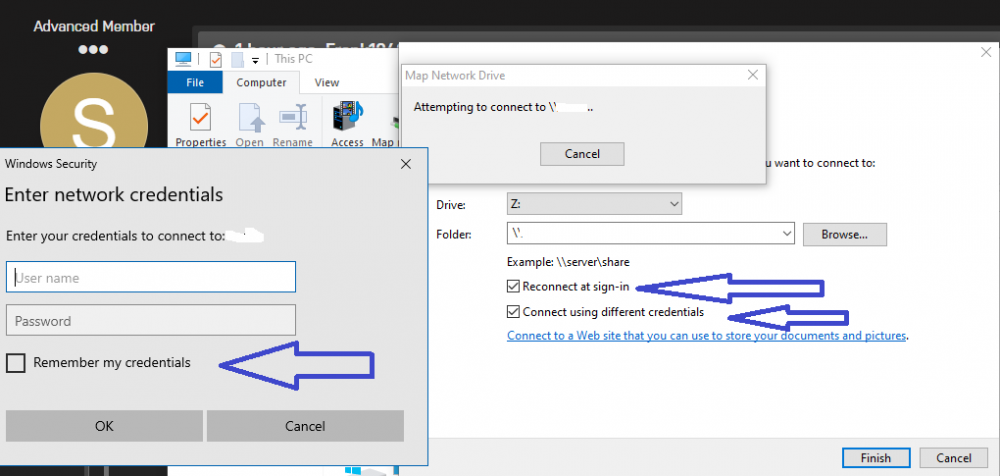Cancel the Attempting to connect dialog
Viewport: 1000px width, 476px height.
click(x=582, y=154)
